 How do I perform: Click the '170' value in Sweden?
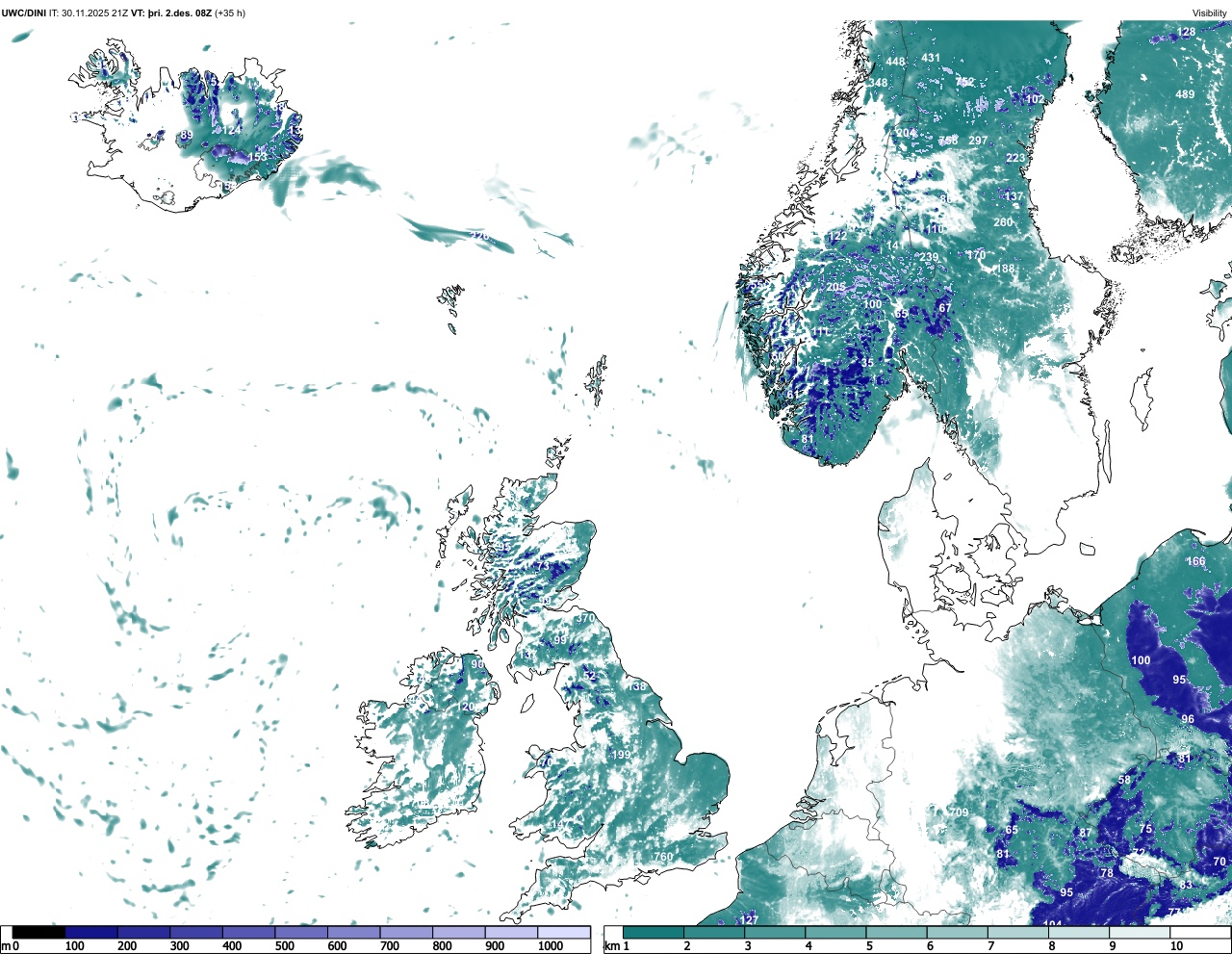[x=976, y=255]
